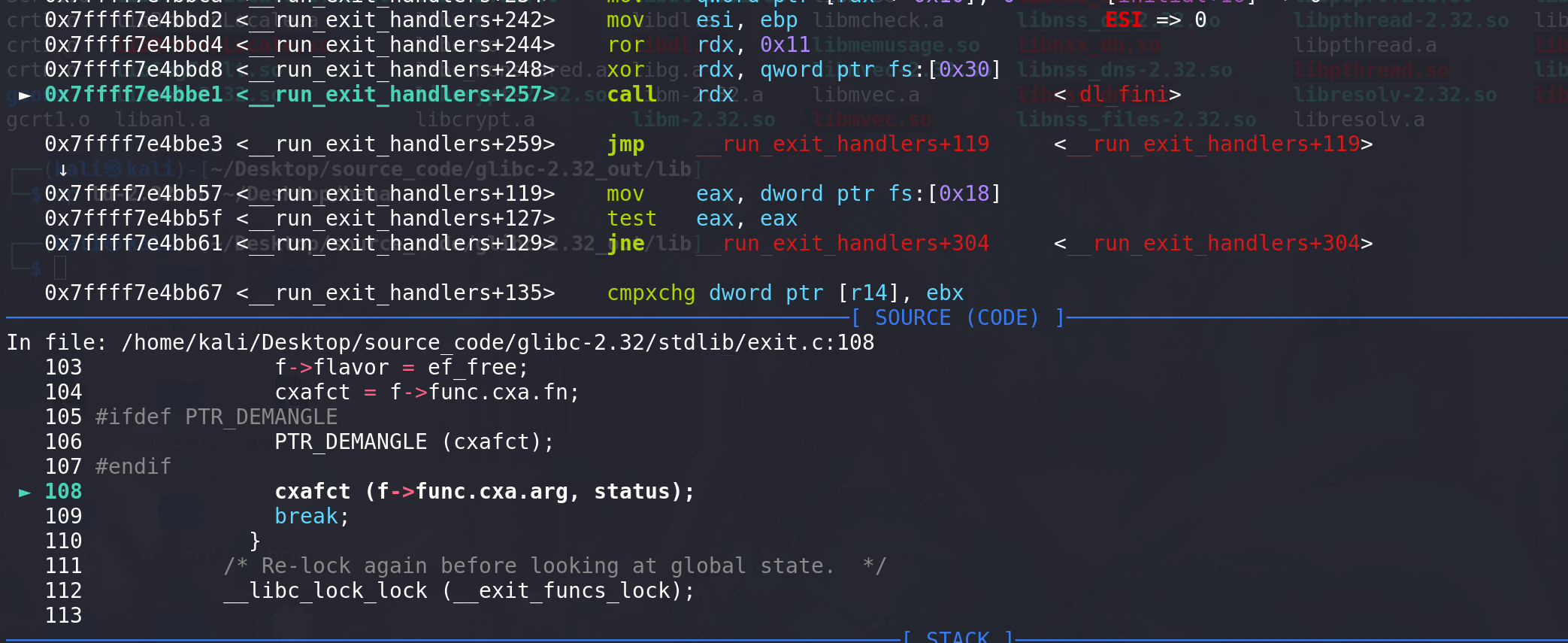The image size is (1568, 643).
Task: Click the jmp operand __run_exit_handlers+119
Action: click(x=843, y=144)
